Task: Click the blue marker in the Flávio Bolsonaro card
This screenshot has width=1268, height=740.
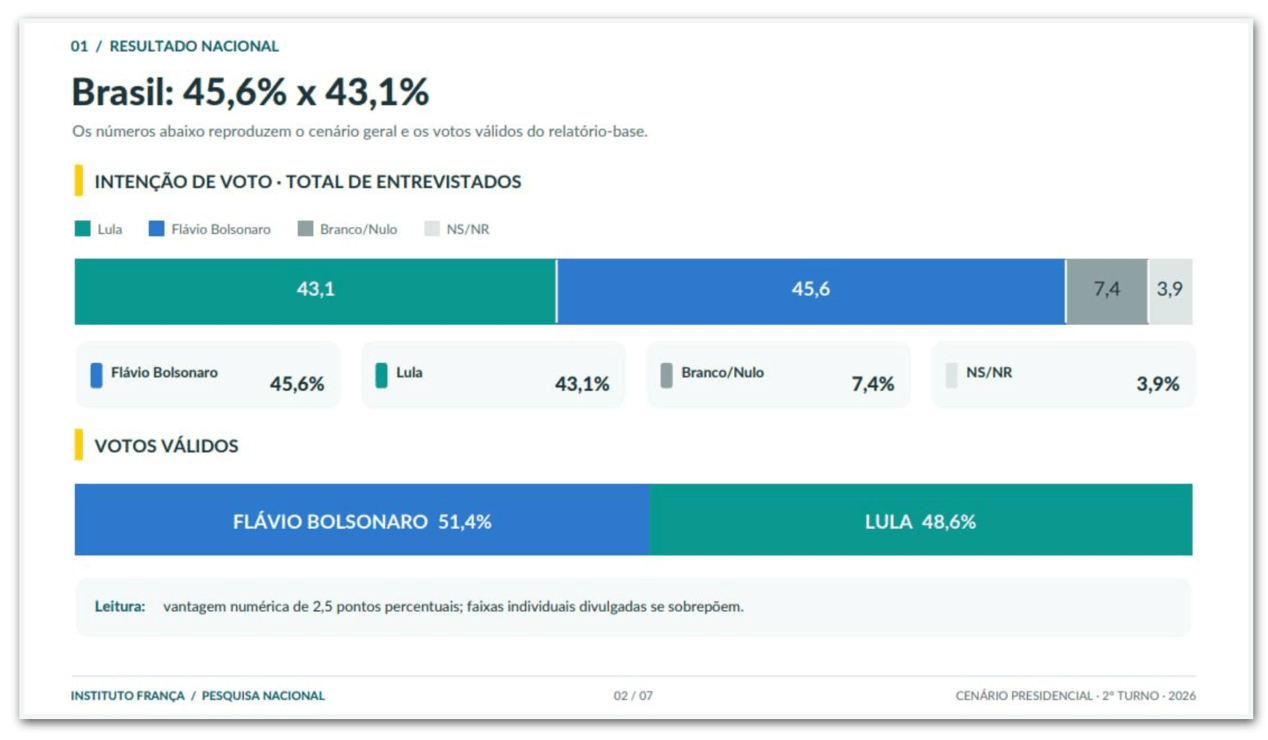Action: (96, 375)
